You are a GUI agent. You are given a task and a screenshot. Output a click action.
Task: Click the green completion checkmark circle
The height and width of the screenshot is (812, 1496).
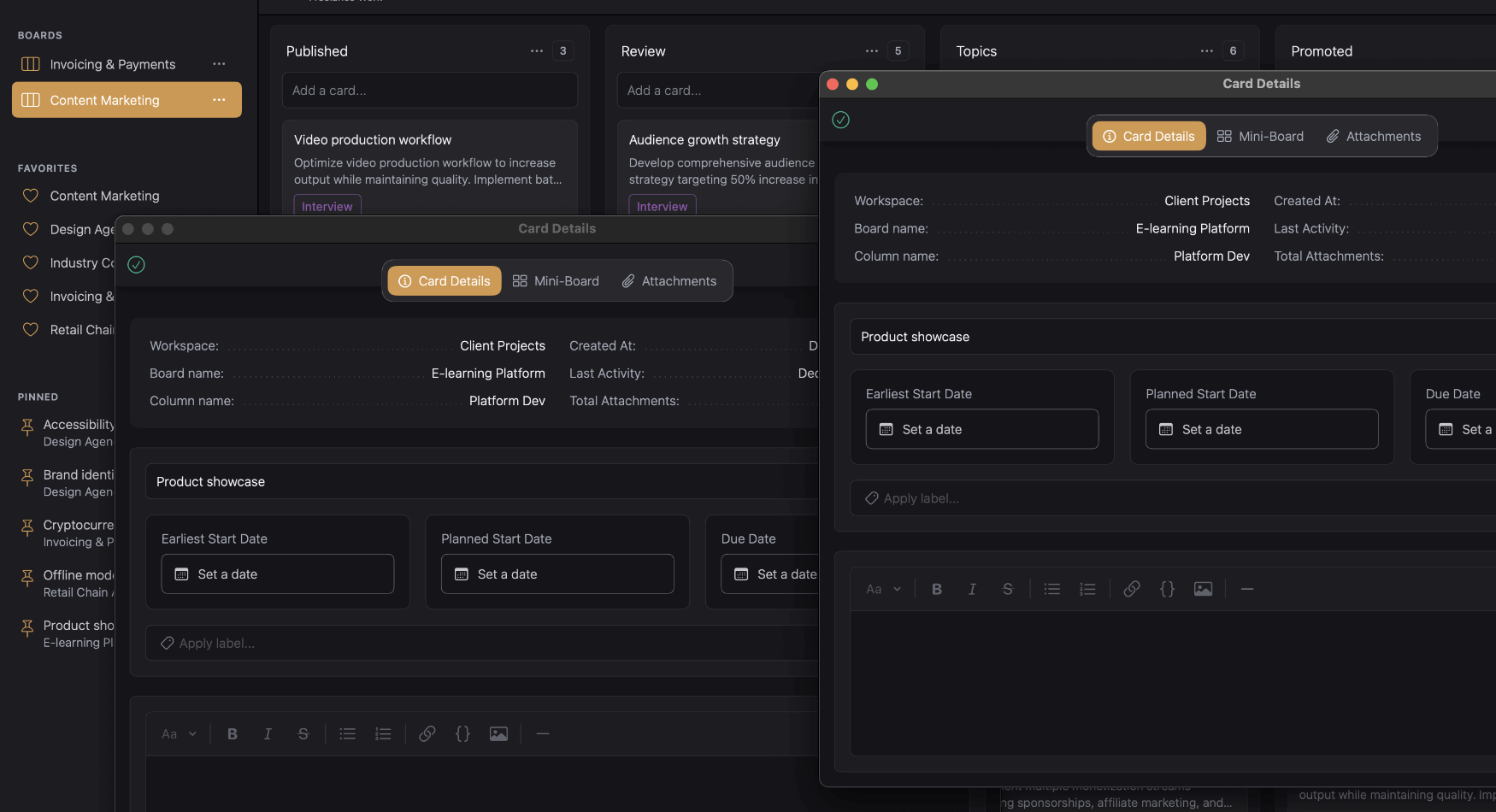[x=840, y=120]
